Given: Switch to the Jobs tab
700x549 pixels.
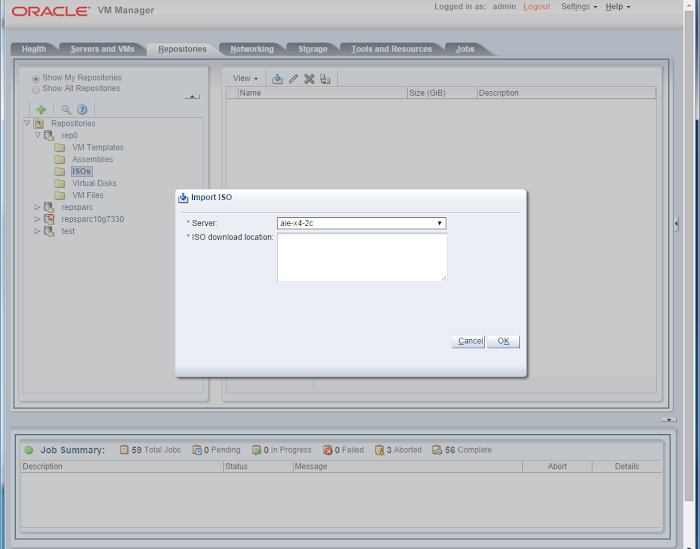Looking at the screenshot, I should [x=465, y=49].
